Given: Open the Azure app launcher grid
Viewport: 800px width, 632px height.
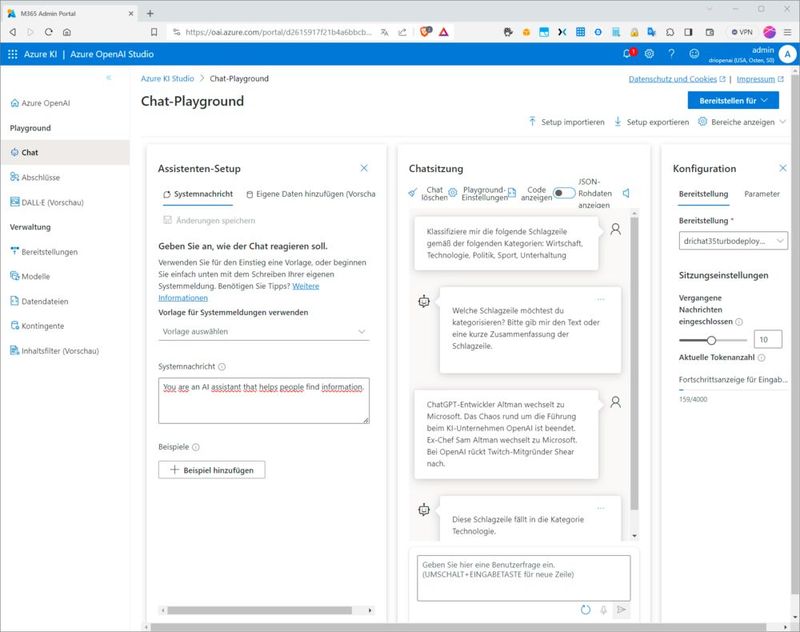Looking at the screenshot, I should tap(13, 54).
